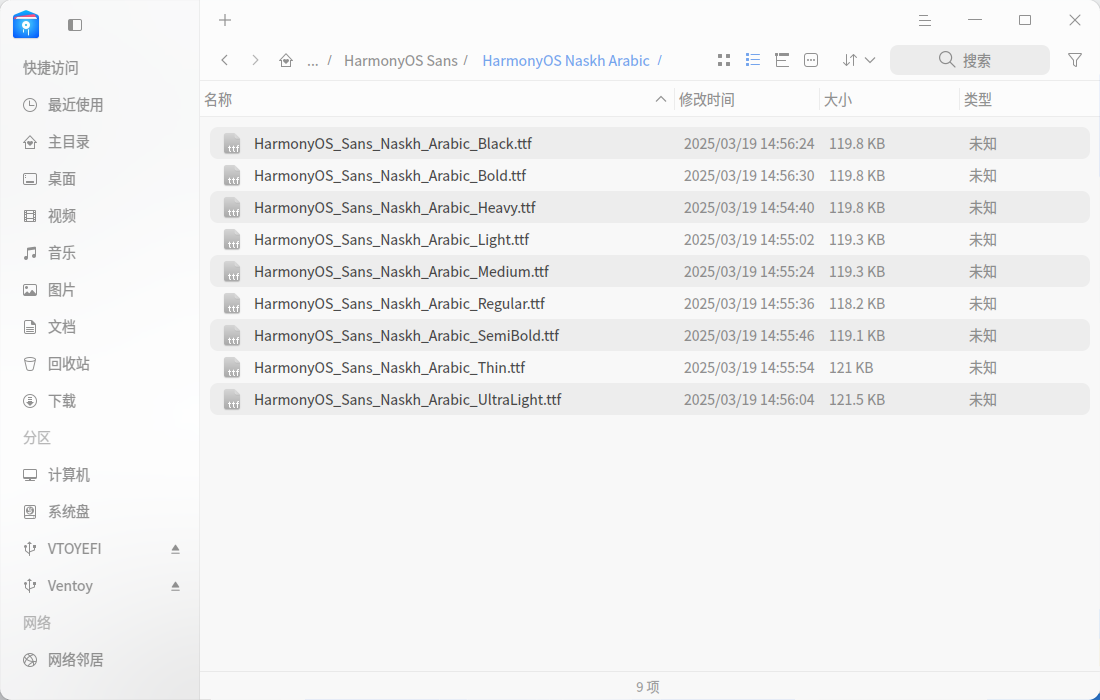Viewport: 1100px width, 700px height.
Task: Go forward to next folder
Action: coord(255,60)
